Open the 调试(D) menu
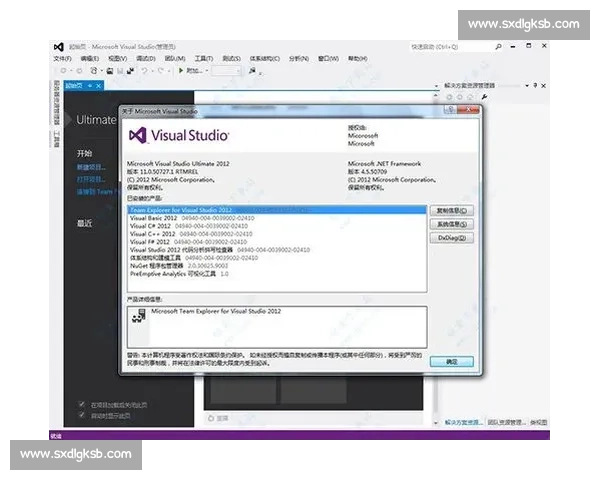This screenshot has height=480, width=600. click(x=146, y=59)
